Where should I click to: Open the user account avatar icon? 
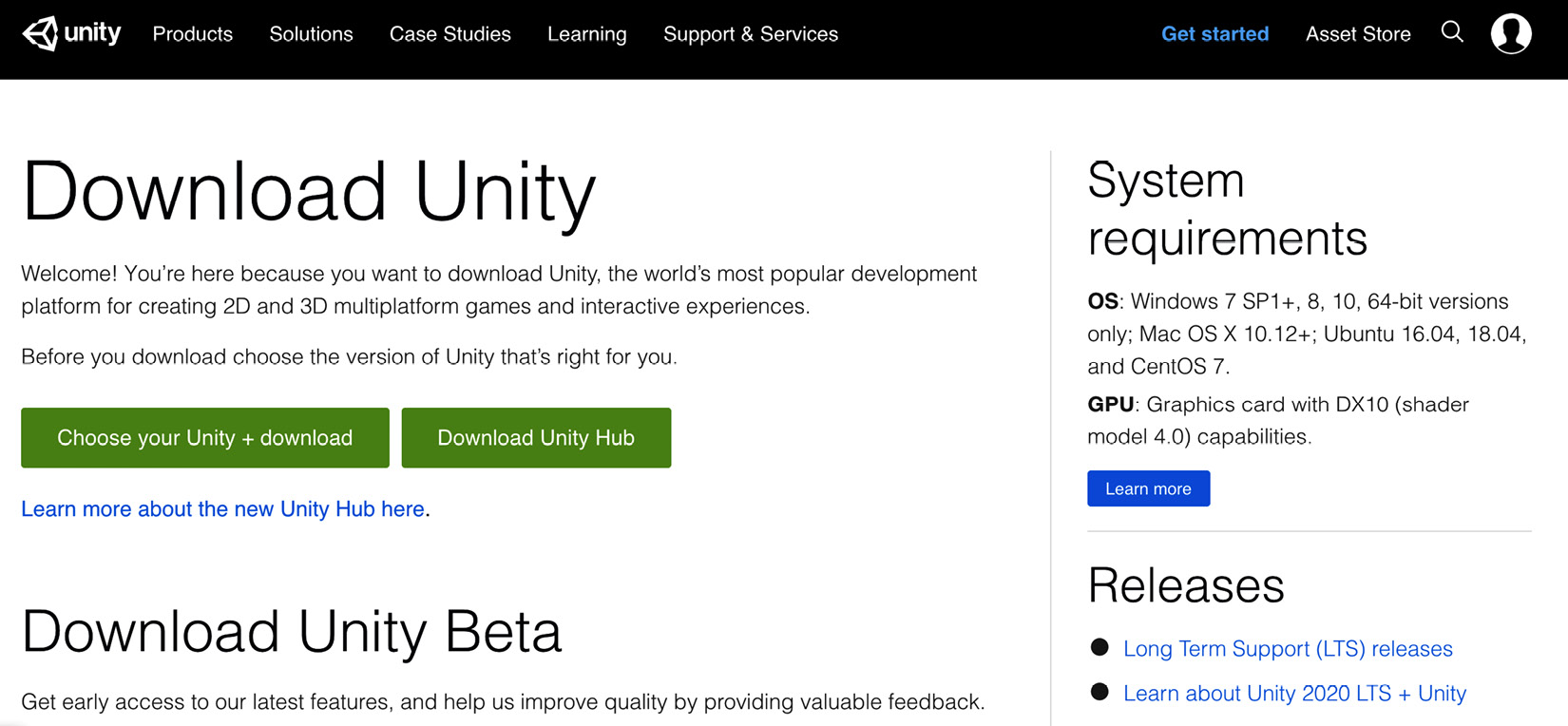tap(1511, 33)
